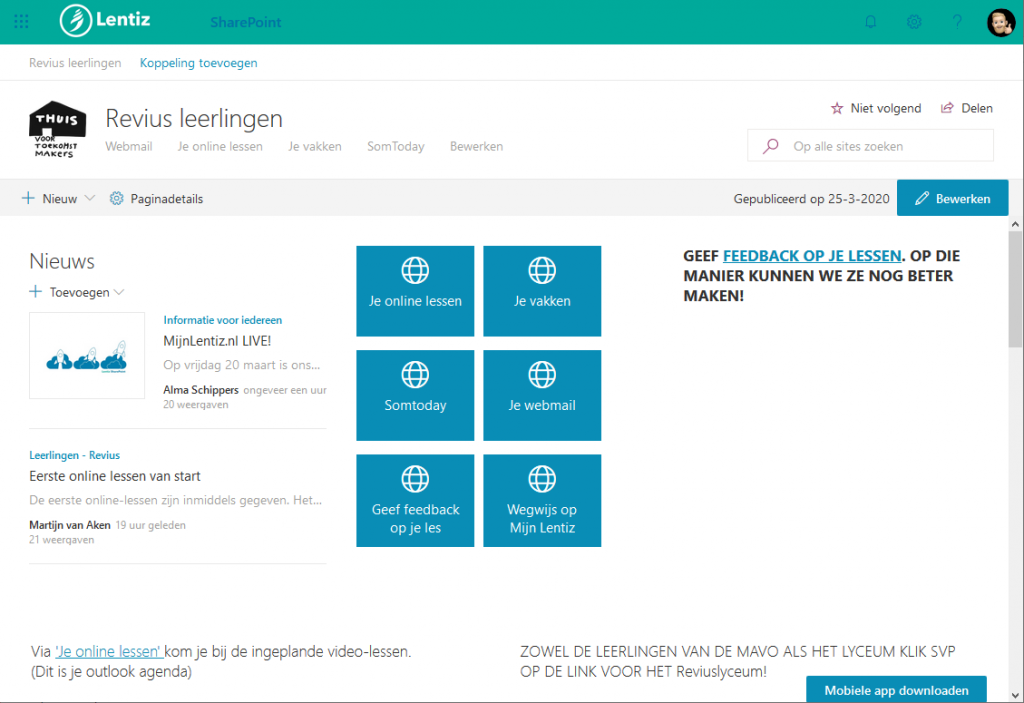Screen dimensions: 1024x703
Task: Click the SharePoint header link
Action: 246,22
